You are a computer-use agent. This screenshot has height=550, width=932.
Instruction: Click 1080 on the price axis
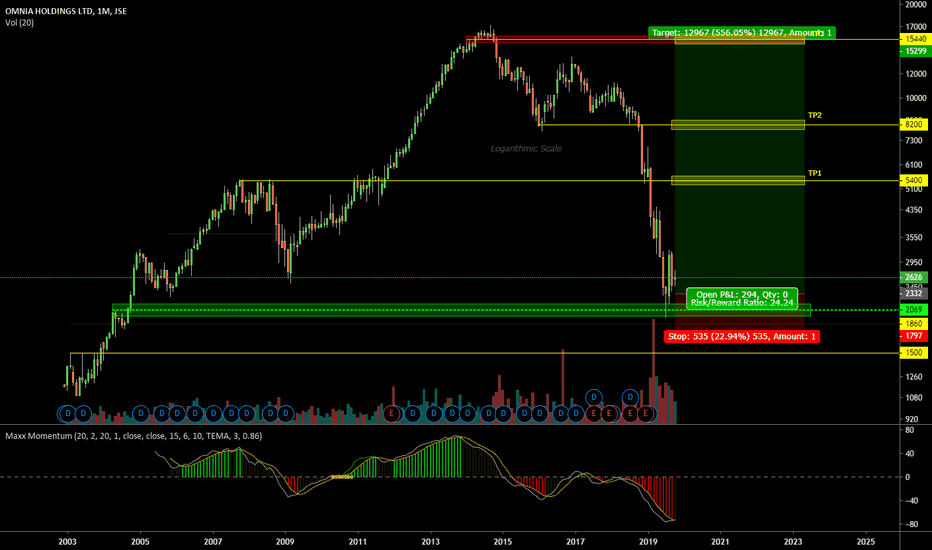(914, 397)
